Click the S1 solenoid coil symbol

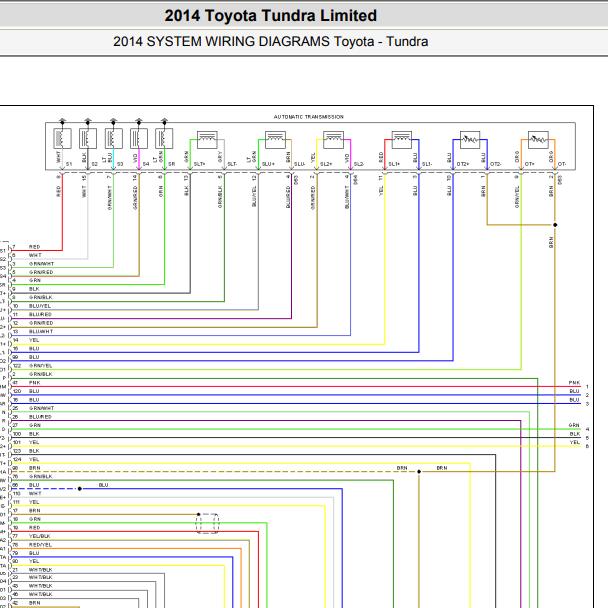coord(62,138)
